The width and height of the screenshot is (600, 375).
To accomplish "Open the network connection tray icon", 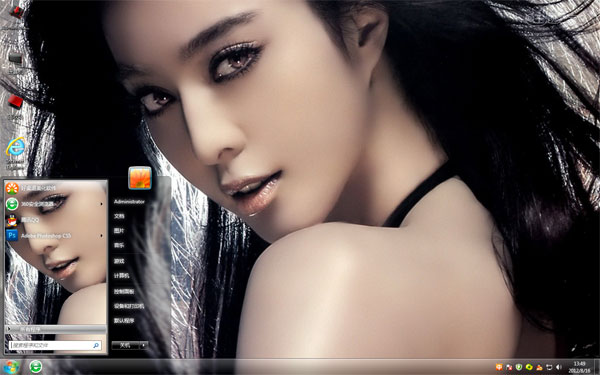I will (x=549, y=367).
